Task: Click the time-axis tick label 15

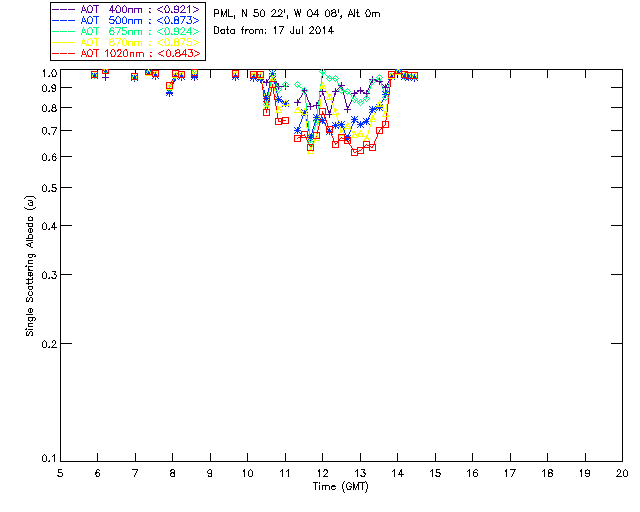Action: [x=435, y=473]
